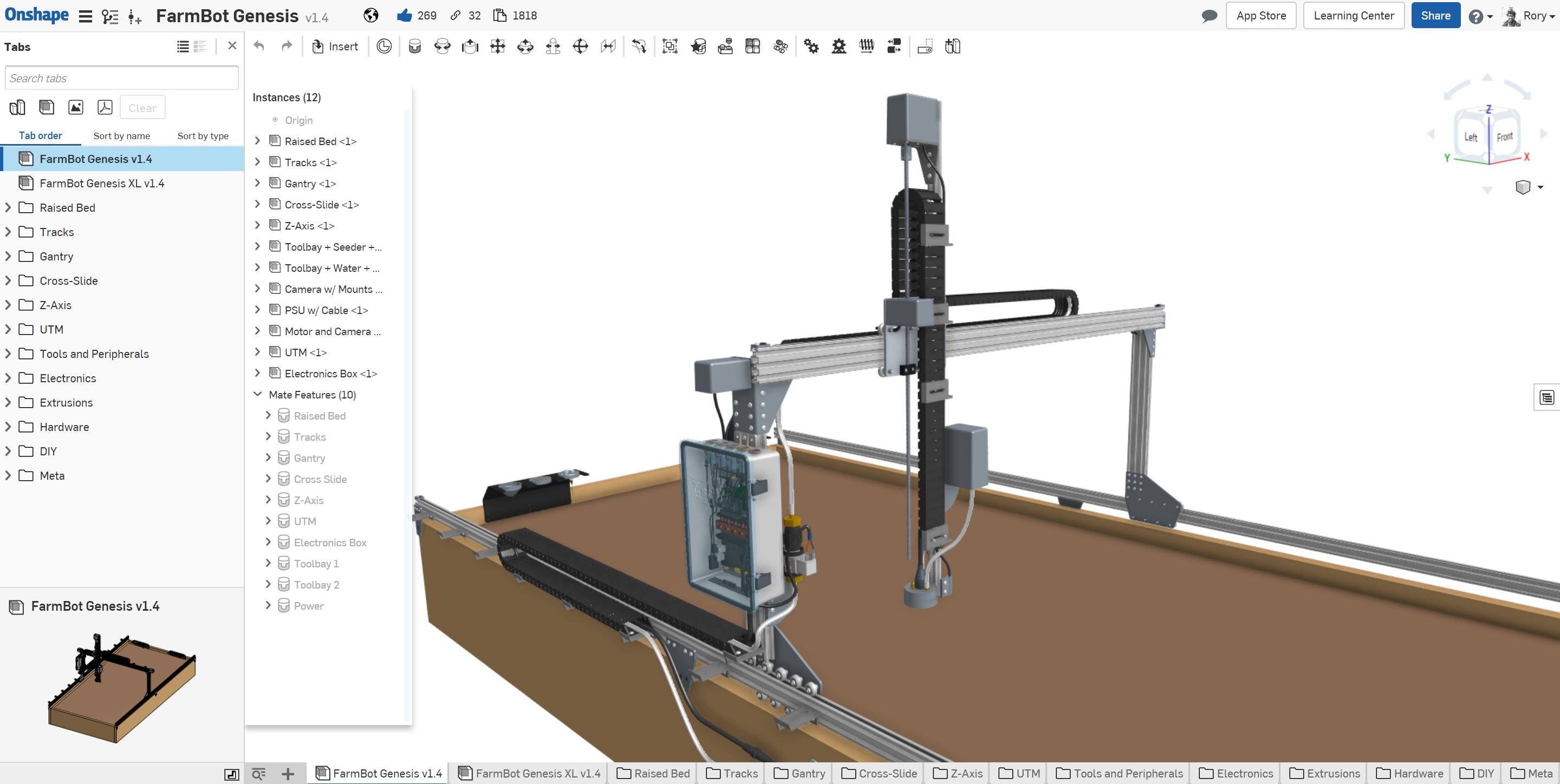Image resolution: width=1560 pixels, height=784 pixels.
Task: Click the Front face of the view cube
Action: coord(1506,137)
